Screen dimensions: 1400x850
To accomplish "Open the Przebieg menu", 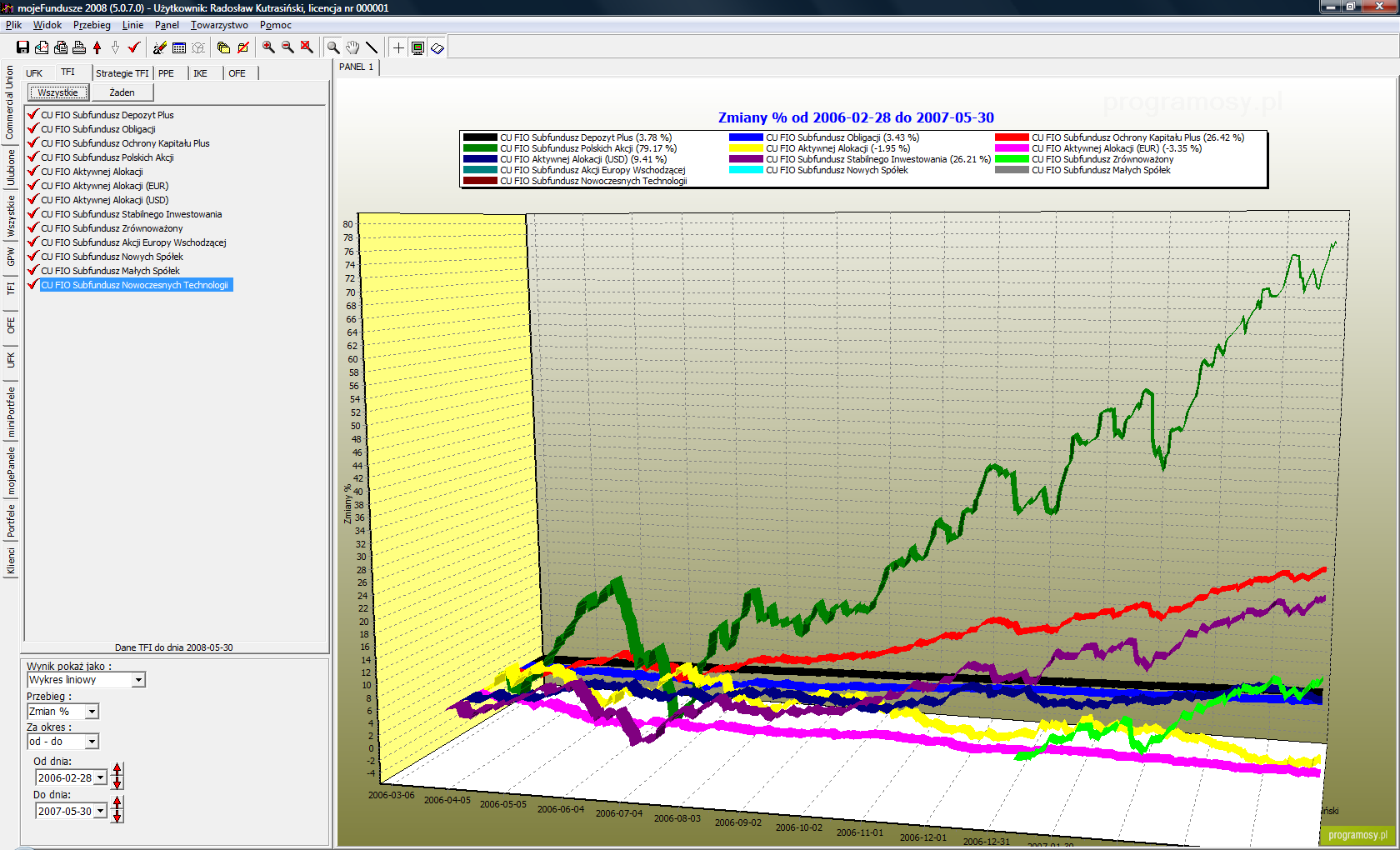I will click(x=92, y=25).
